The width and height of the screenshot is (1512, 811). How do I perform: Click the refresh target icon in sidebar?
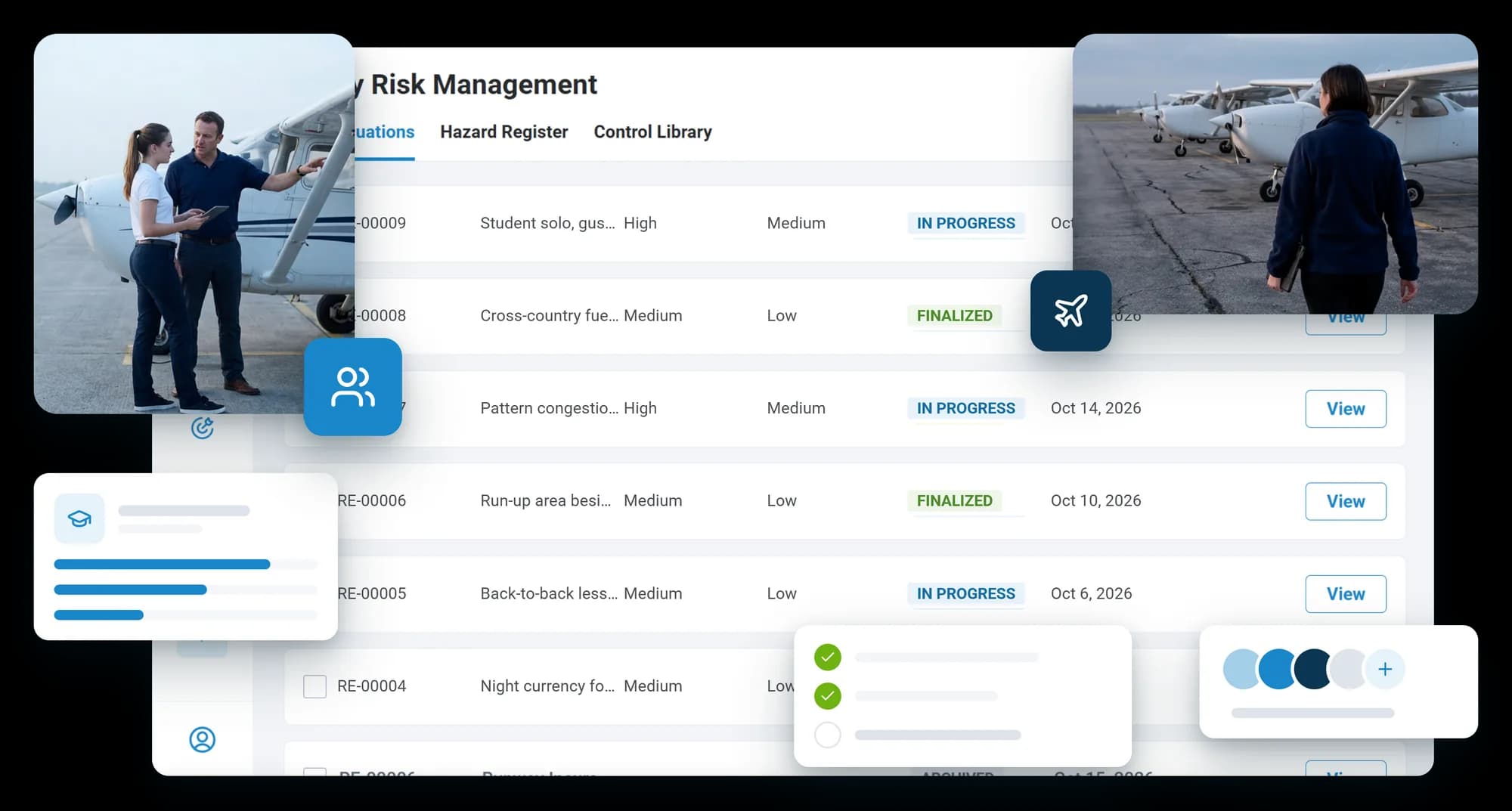(202, 428)
